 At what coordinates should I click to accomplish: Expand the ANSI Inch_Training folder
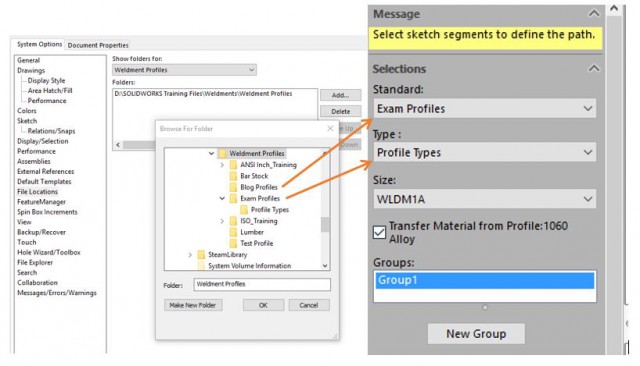coord(222,165)
